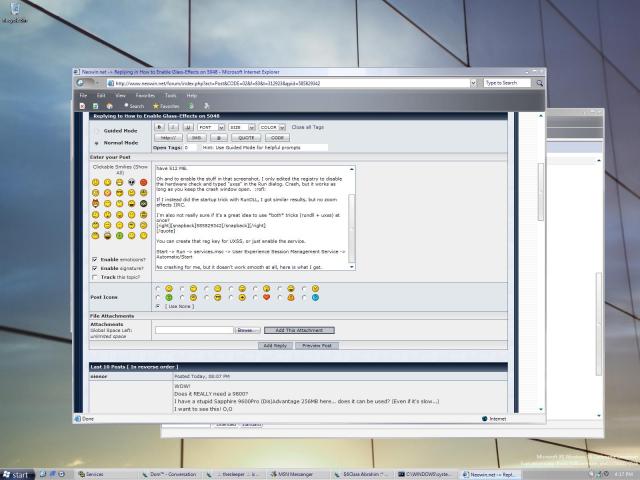This screenshot has height=480, width=640.
Task: Click the heart image in Post Icons
Action: coord(267,297)
